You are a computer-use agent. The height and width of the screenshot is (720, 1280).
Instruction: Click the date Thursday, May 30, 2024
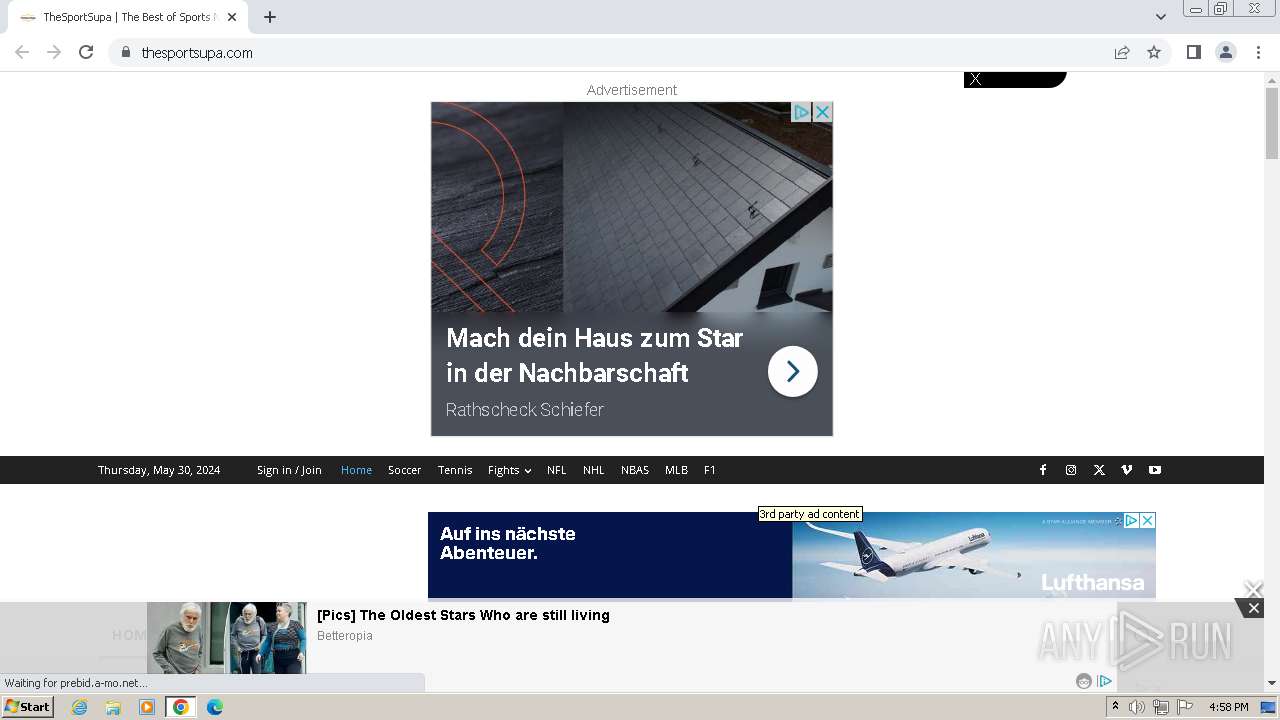pos(159,470)
